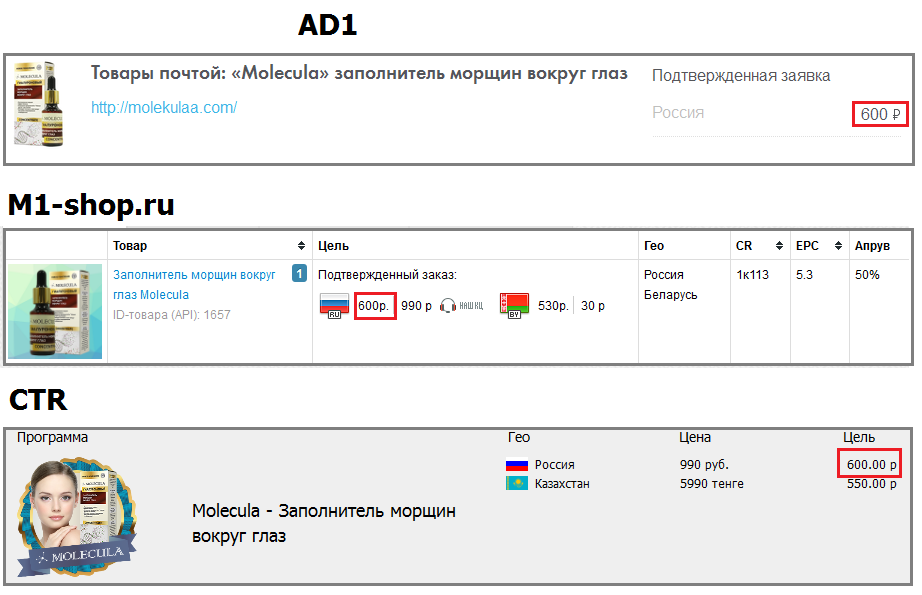Click the 600 ₽ payout in AD1
Viewport: 922px width, 595px height.
point(880,114)
